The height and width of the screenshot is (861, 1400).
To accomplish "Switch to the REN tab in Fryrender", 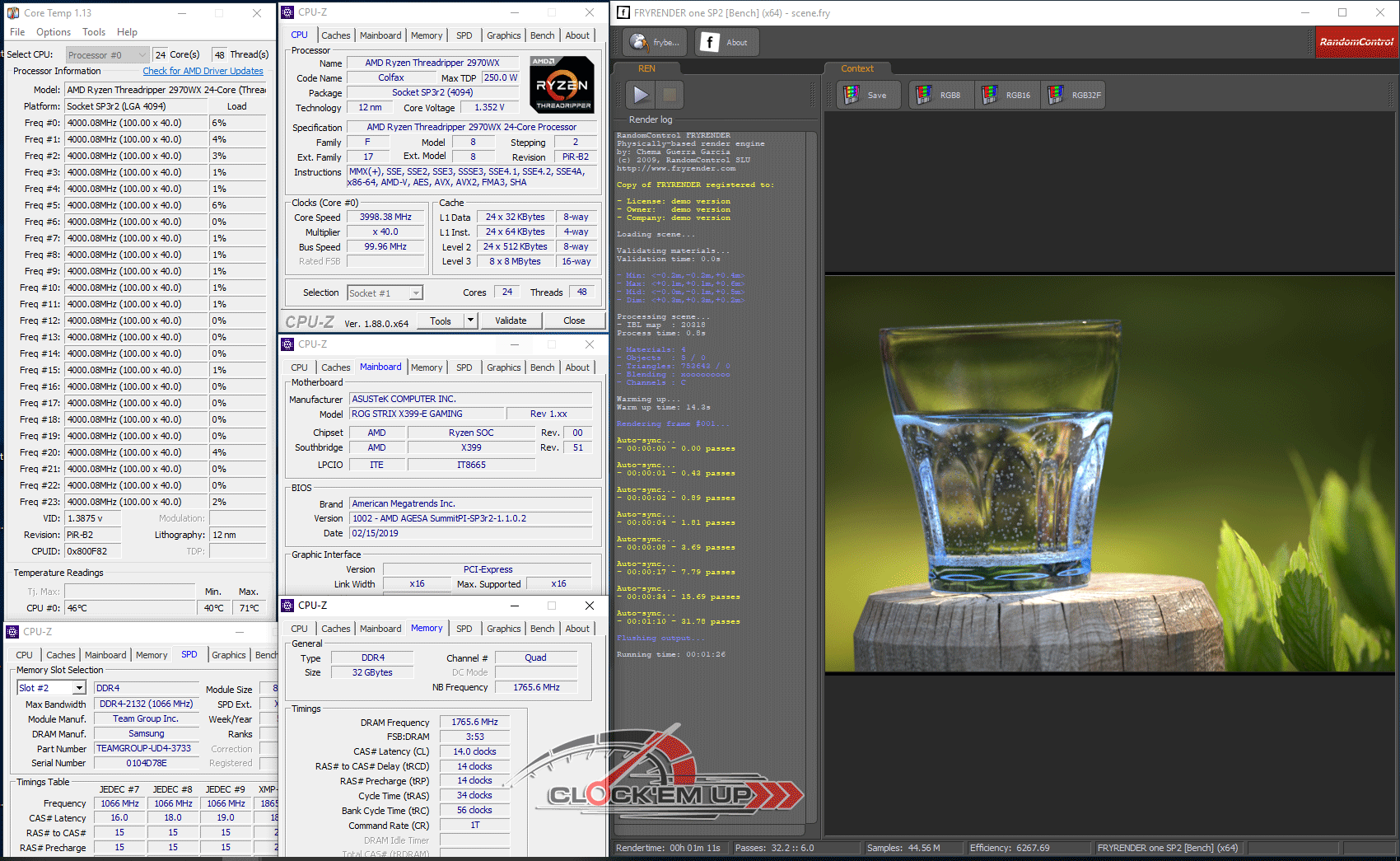I will 646,68.
